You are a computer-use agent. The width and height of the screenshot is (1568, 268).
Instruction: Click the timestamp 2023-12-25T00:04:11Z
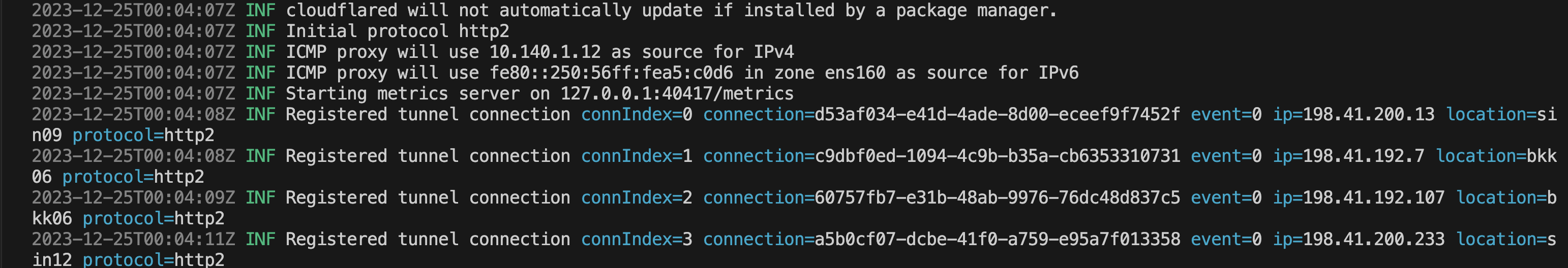tap(133, 240)
